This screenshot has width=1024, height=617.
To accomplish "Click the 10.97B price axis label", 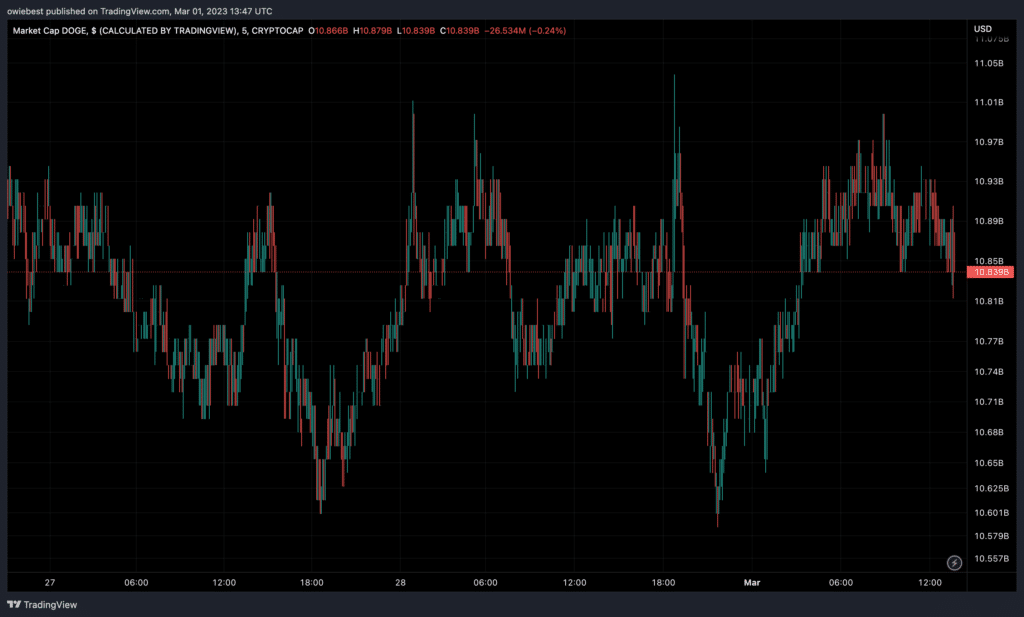I will click(989, 142).
